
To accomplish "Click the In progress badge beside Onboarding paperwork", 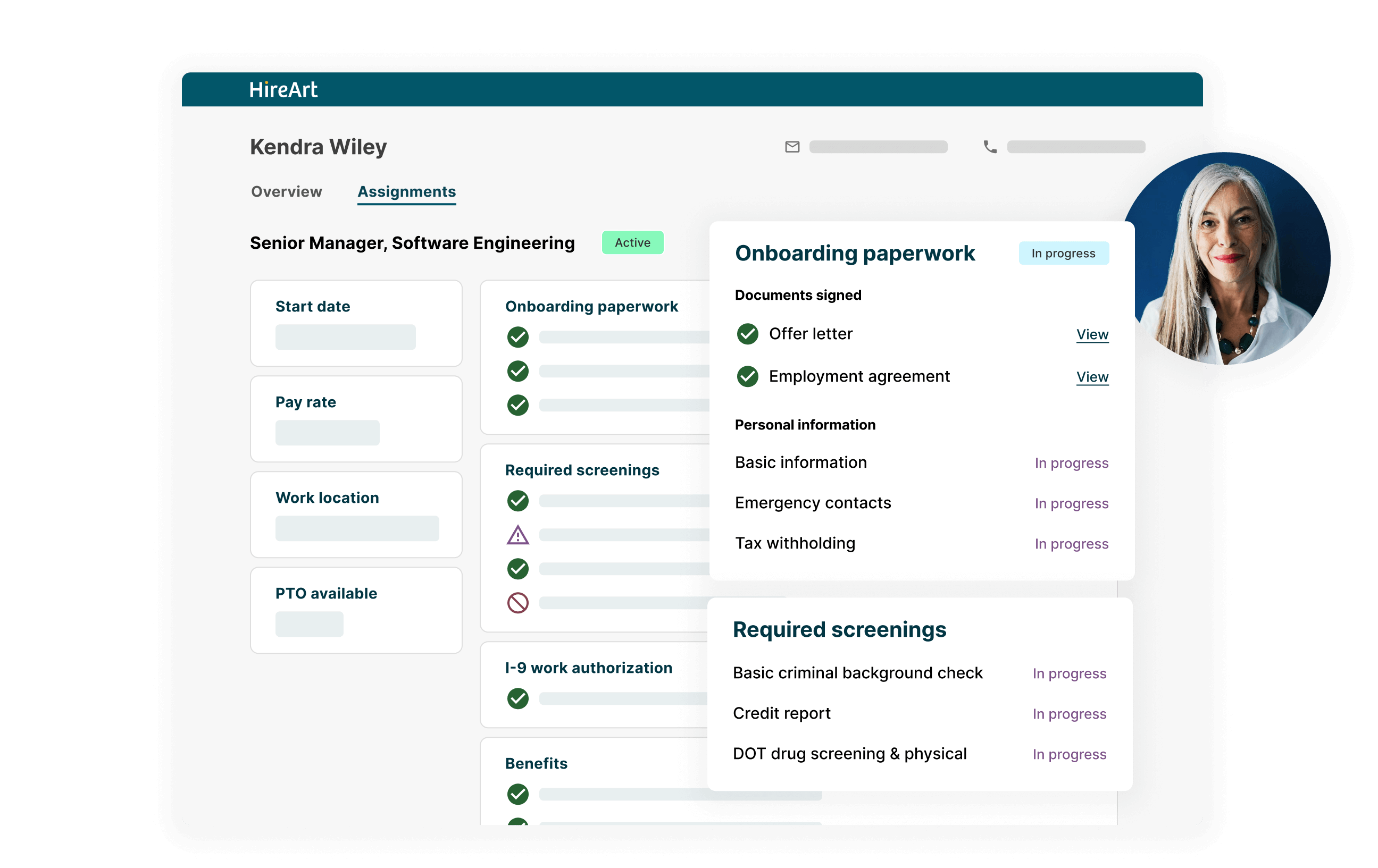I will (1063, 254).
